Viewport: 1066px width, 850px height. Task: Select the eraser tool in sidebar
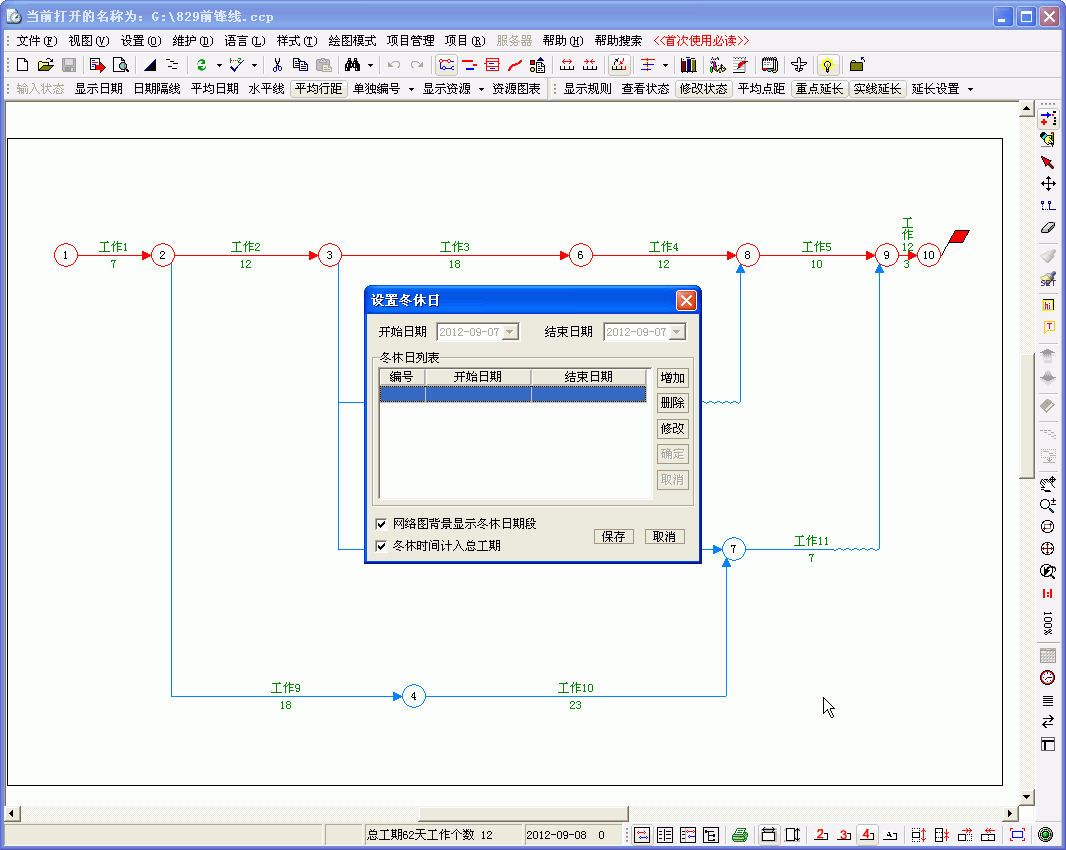tap(1048, 227)
